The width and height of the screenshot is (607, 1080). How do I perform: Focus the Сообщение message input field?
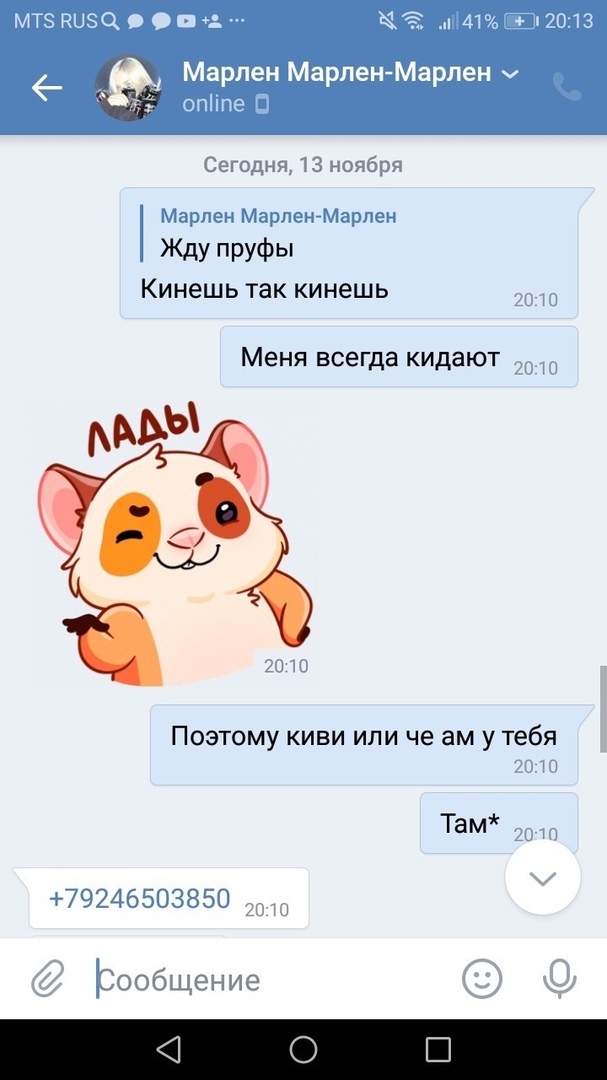276,979
